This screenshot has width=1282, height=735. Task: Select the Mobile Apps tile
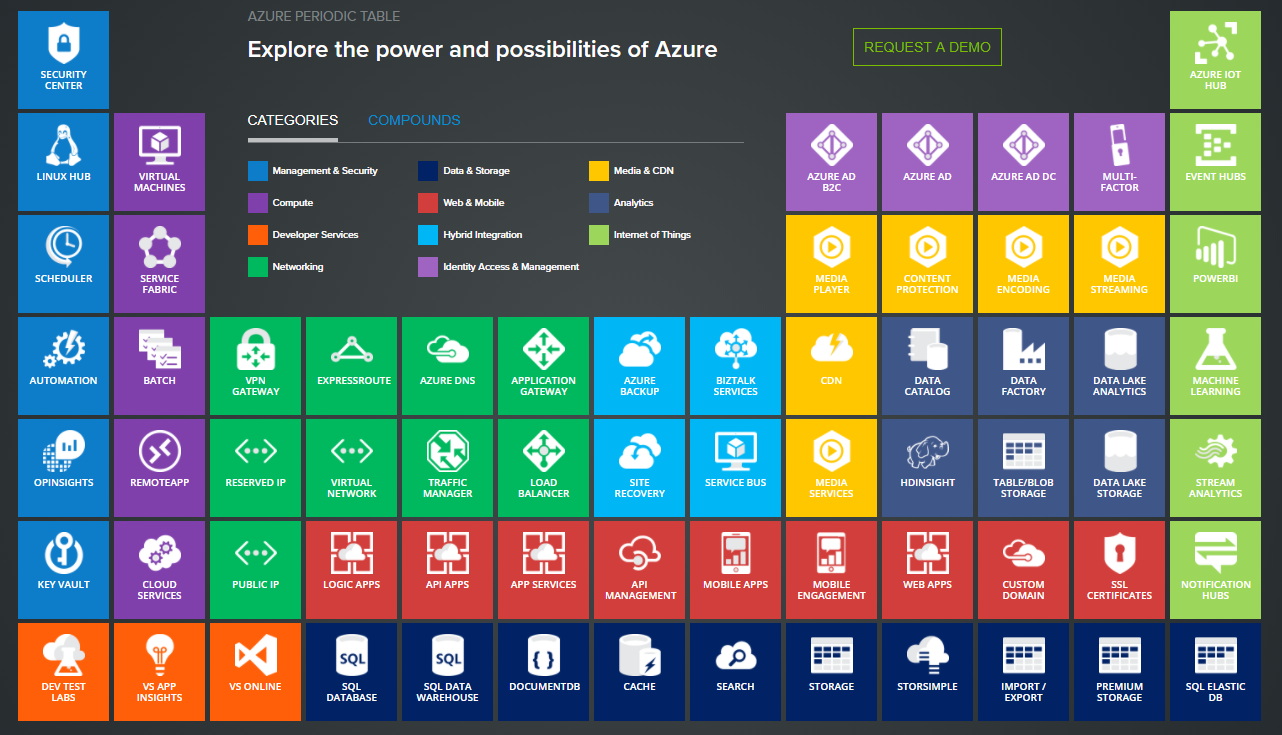pyautogui.click(x=735, y=569)
